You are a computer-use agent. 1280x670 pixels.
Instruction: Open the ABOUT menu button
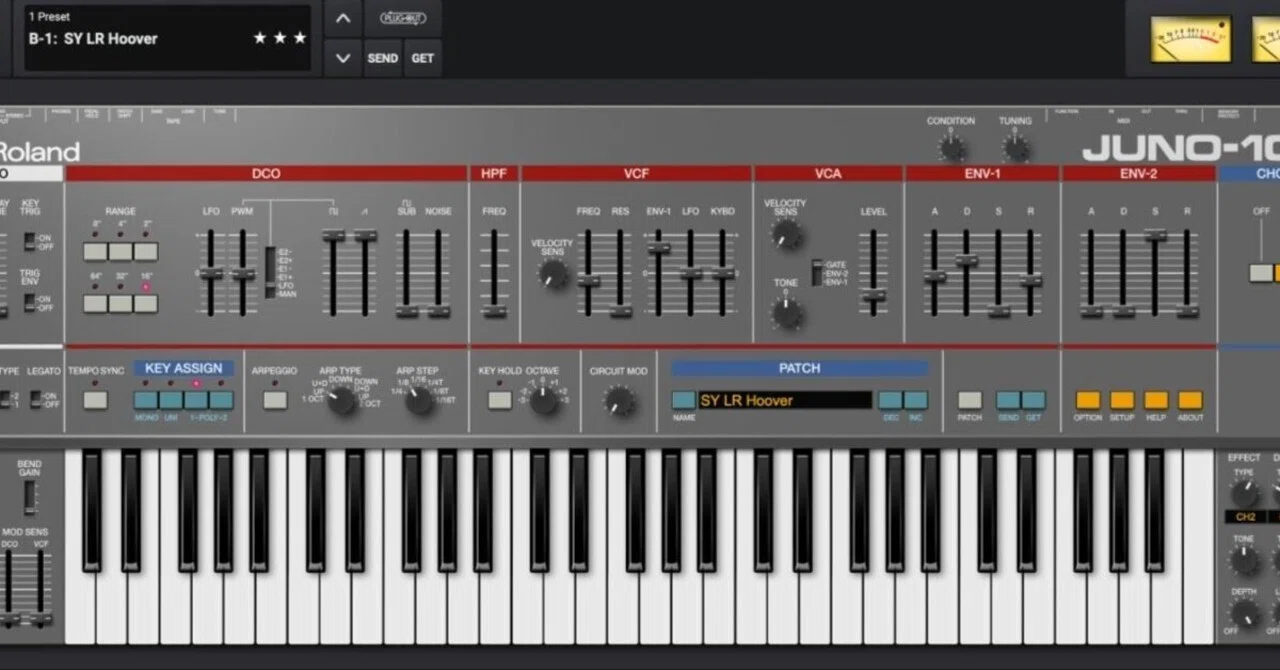[1190, 400]
